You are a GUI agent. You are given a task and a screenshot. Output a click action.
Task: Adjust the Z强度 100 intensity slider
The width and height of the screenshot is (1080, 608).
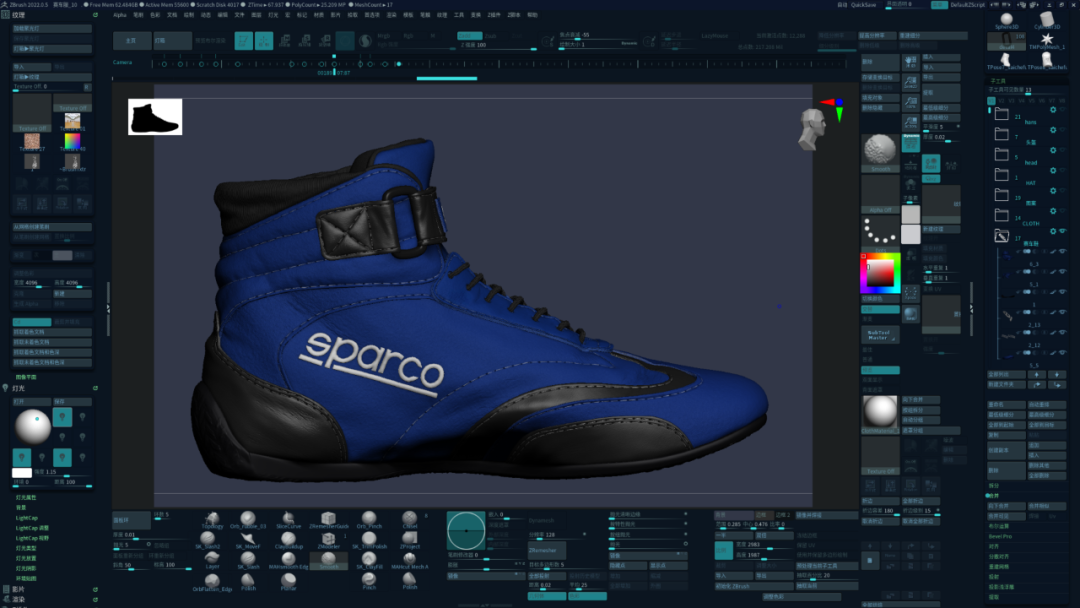(497, 45)
